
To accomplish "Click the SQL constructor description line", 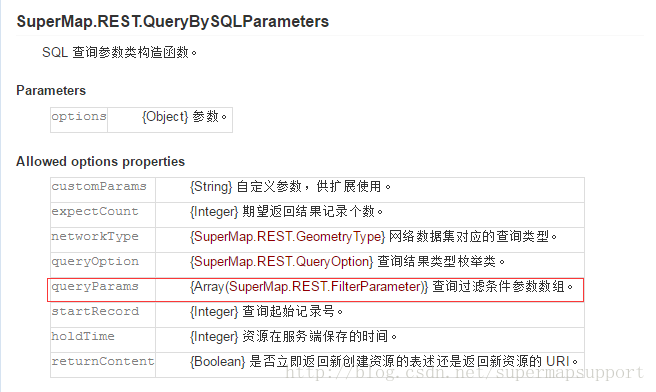I will [119, 53].
